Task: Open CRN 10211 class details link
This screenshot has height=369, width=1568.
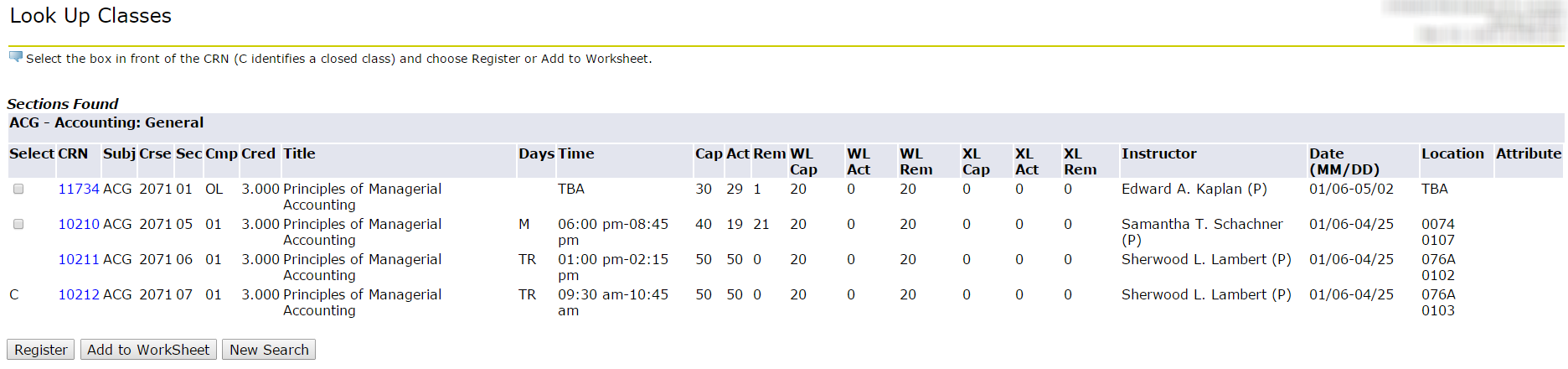Action: click(x=79, y=260)
